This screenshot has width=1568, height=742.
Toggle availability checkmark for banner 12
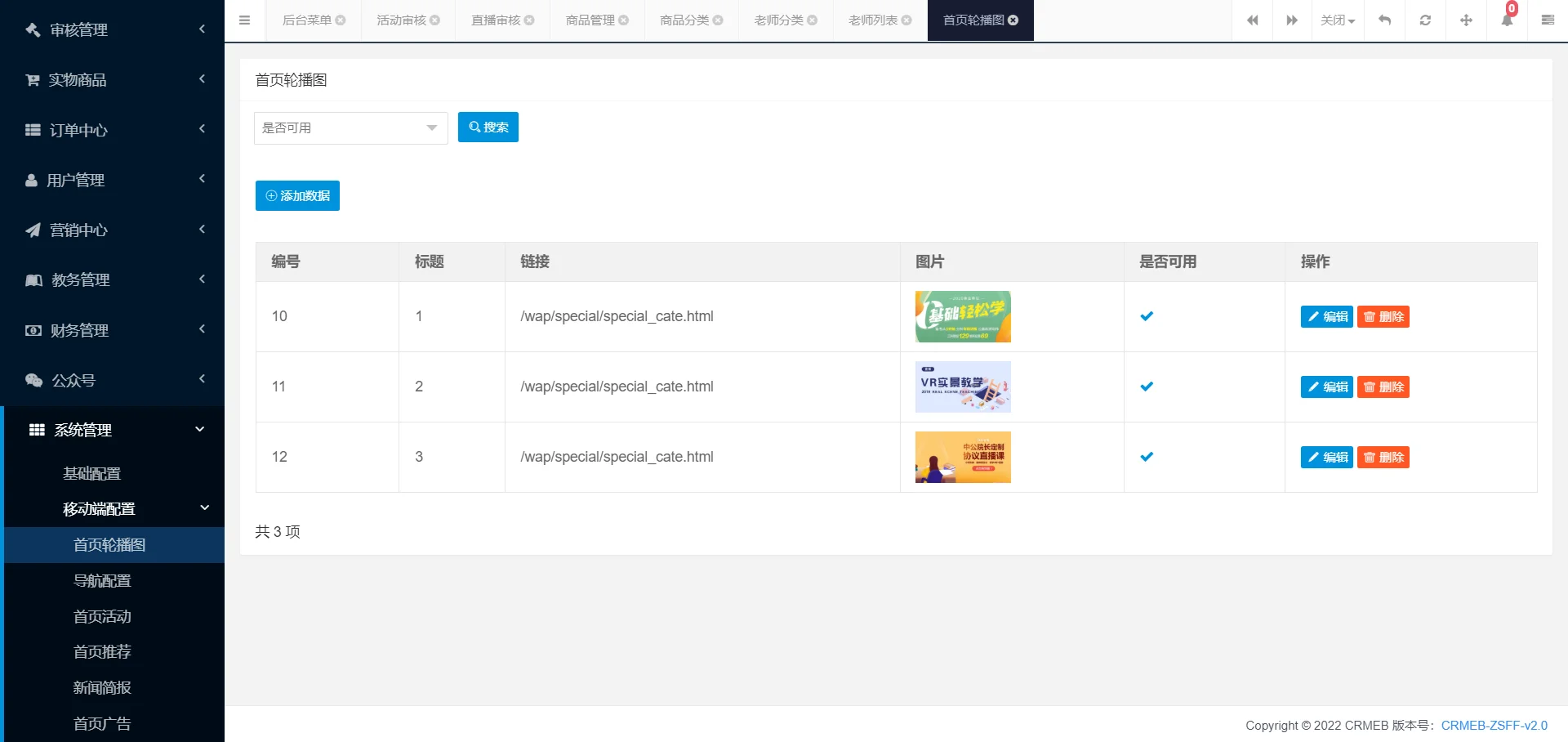pos(1147,457)
